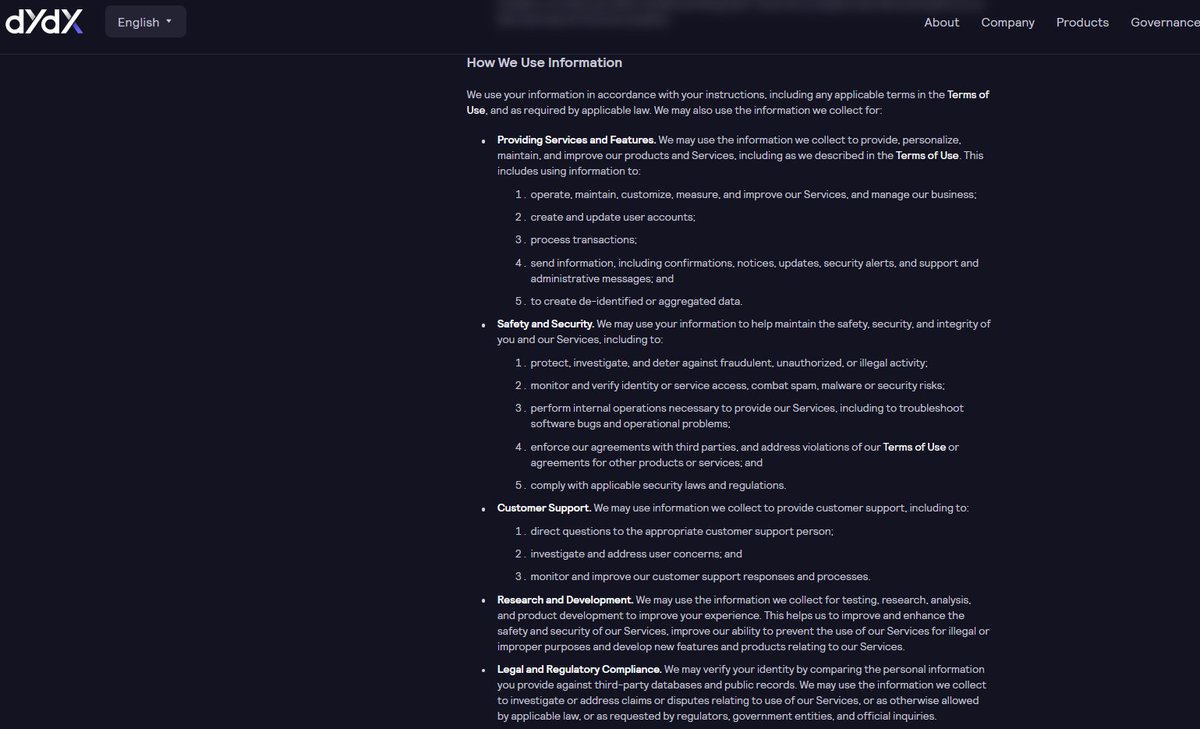Click 'Customer Support.' bold text
Viewport: 1200px width, 729px height.
(544, 508)
